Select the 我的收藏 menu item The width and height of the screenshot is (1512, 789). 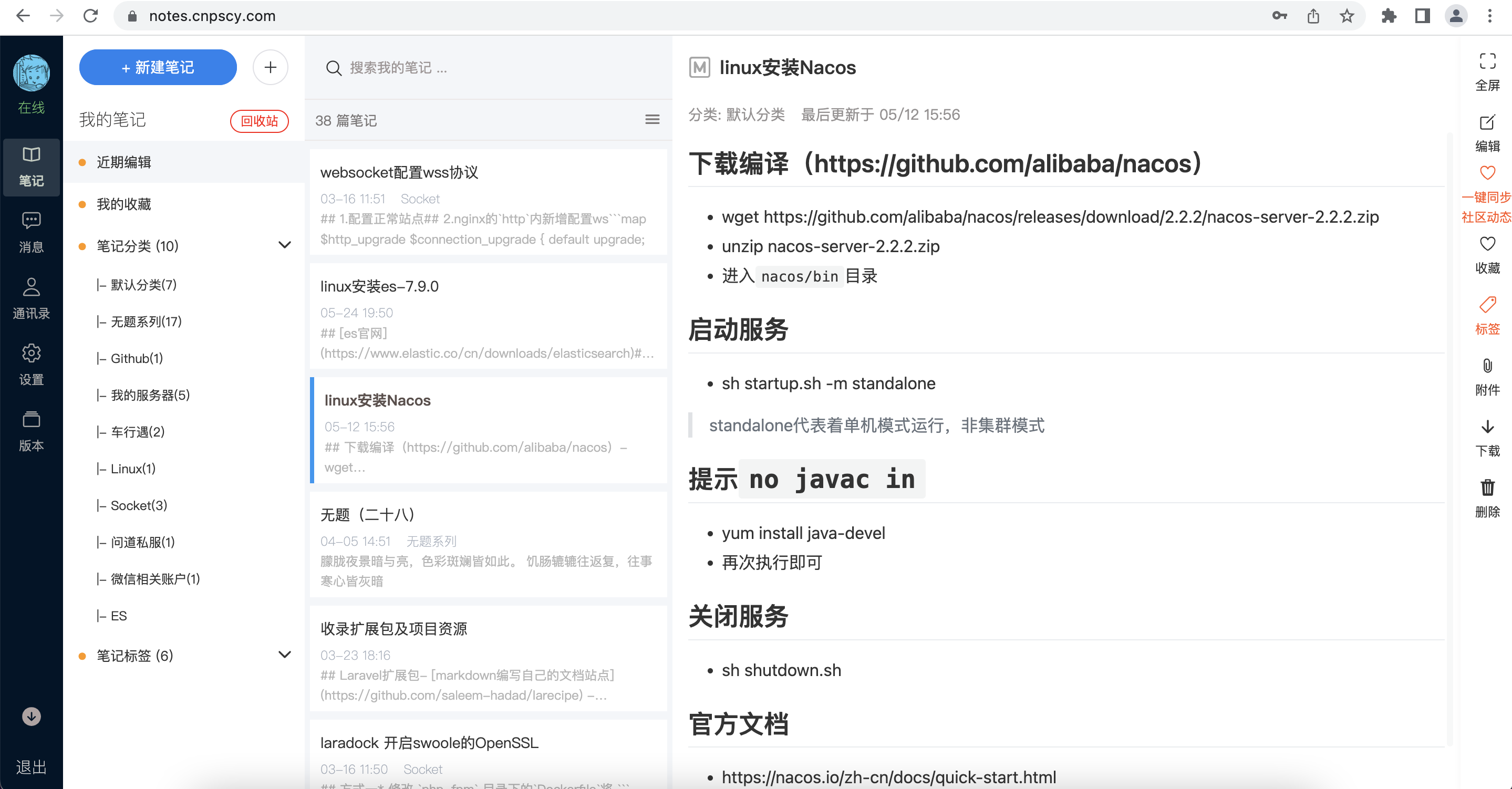pos(124,204)
